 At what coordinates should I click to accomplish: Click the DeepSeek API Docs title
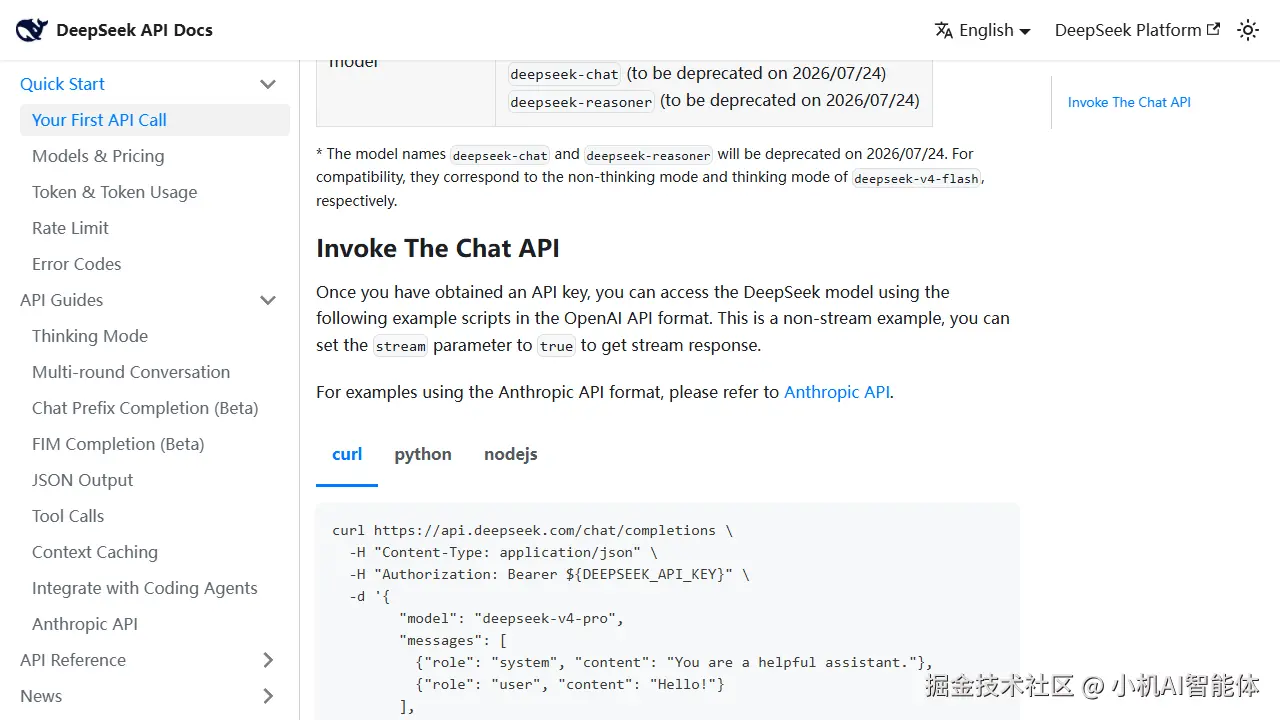[x=134, y=30]
